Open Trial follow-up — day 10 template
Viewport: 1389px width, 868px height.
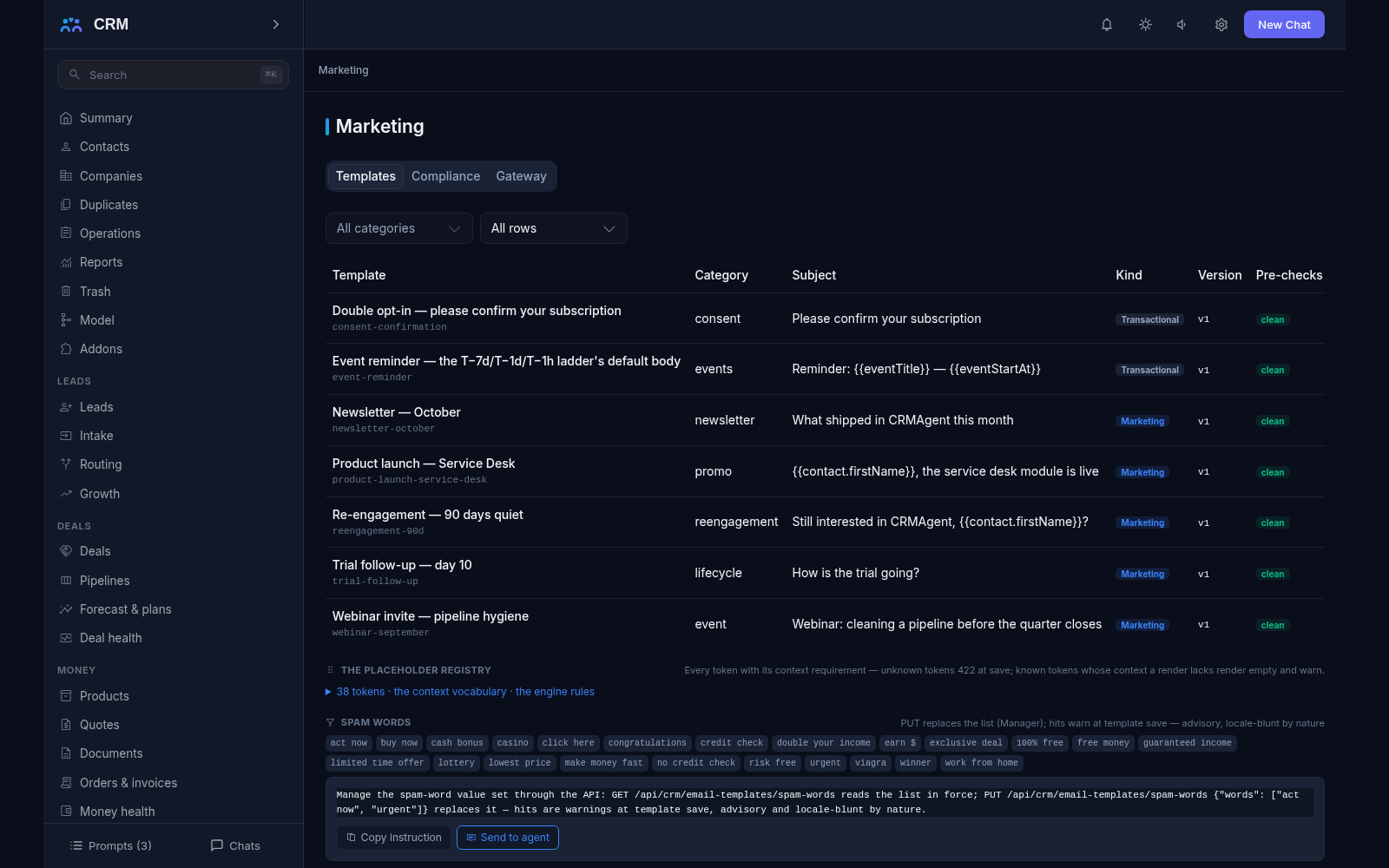825,573
